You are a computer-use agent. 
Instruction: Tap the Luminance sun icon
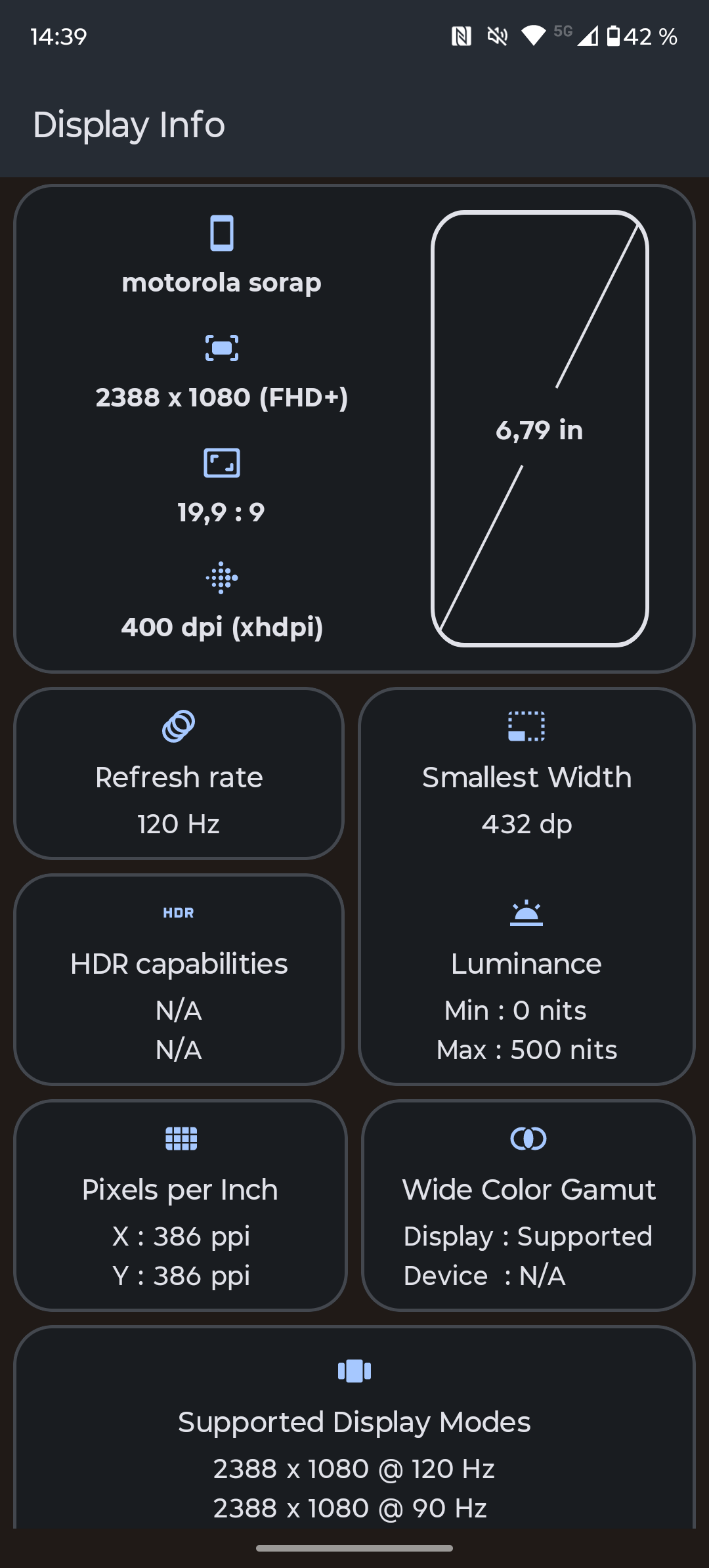coord(526,913)
